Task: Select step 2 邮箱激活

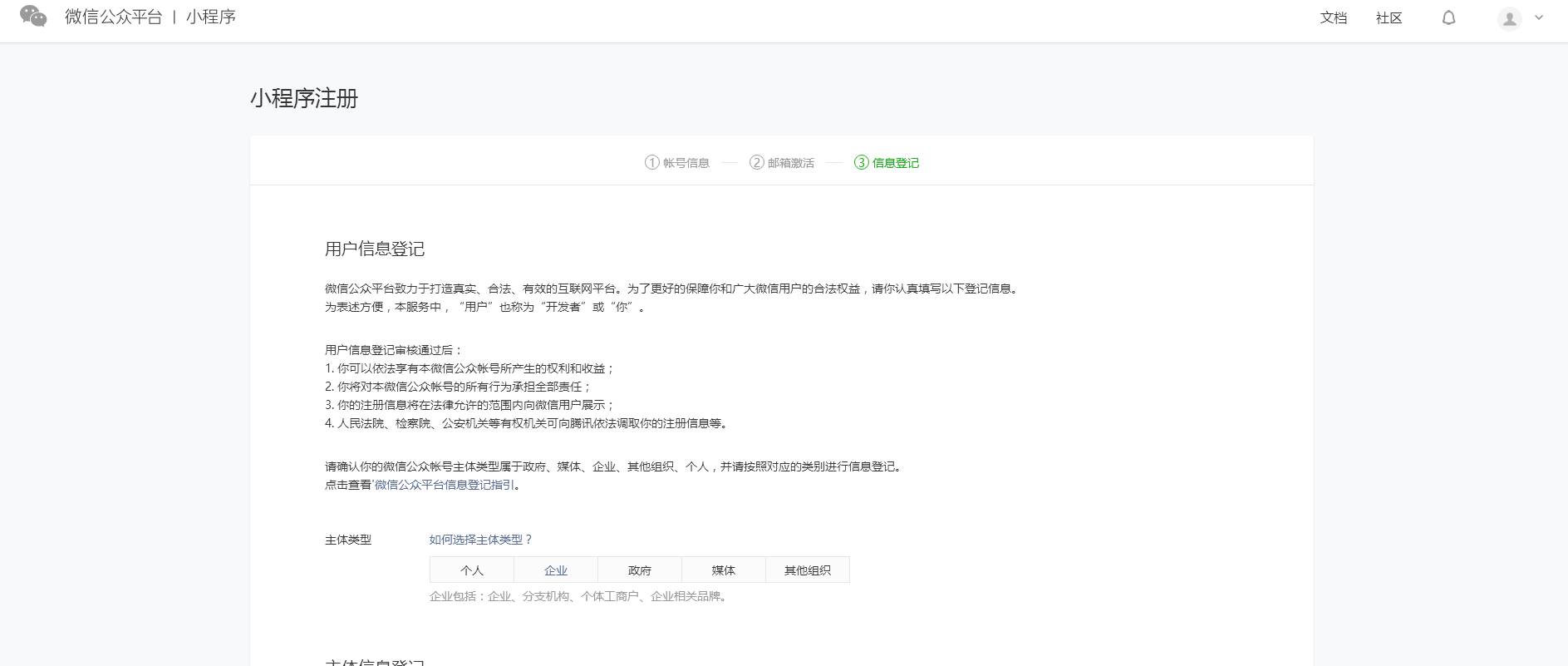Action: click(x=782, y=162)
